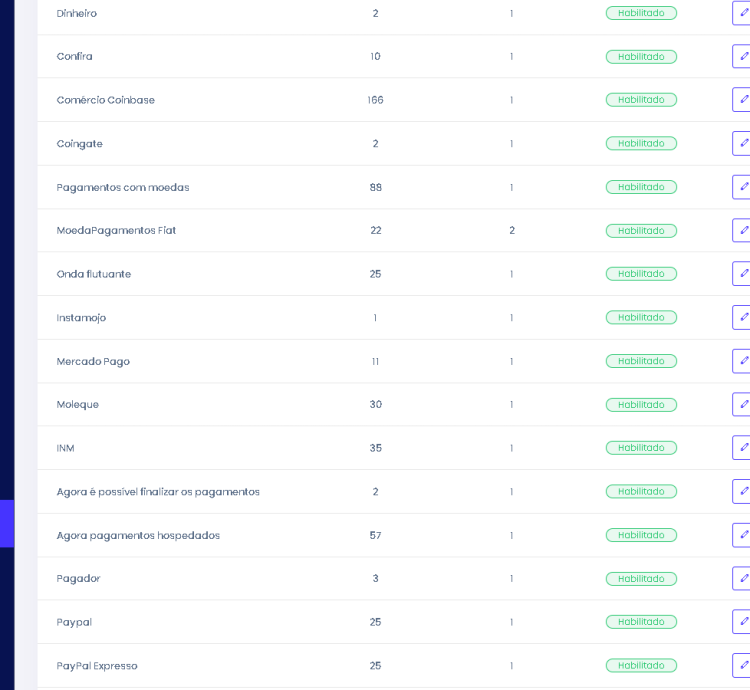Edit the Pagamentos com moedas entry

tap(742, 187)
